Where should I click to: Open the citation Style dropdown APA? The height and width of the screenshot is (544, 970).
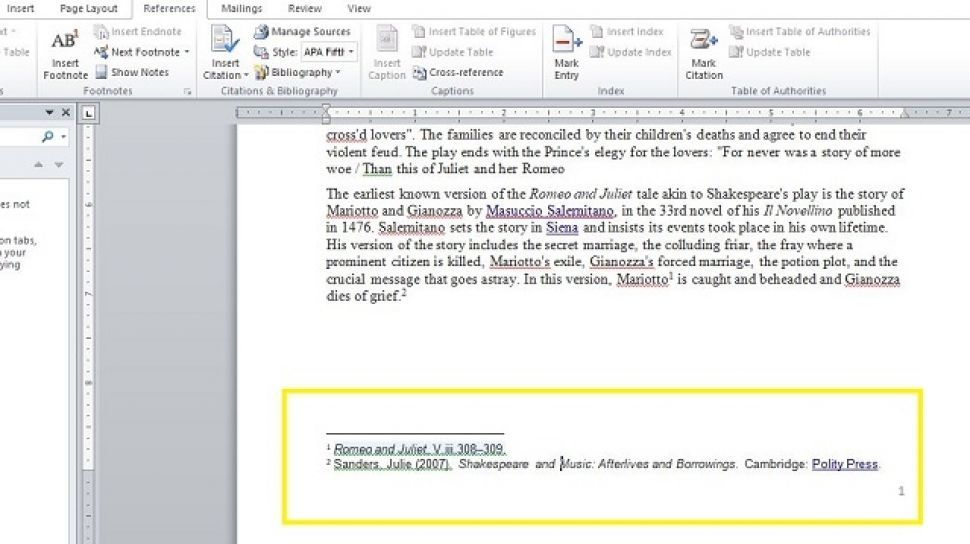(329, 52)
